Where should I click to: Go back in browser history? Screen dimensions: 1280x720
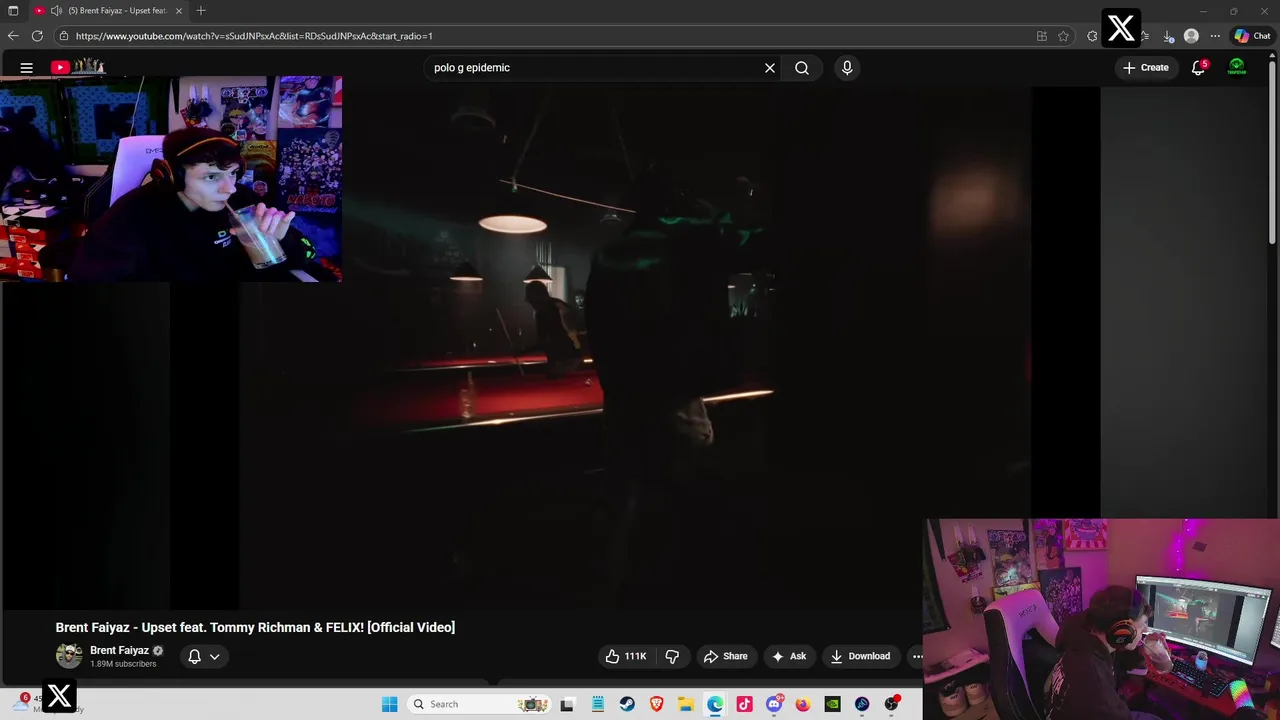click(x=13, y=36)
